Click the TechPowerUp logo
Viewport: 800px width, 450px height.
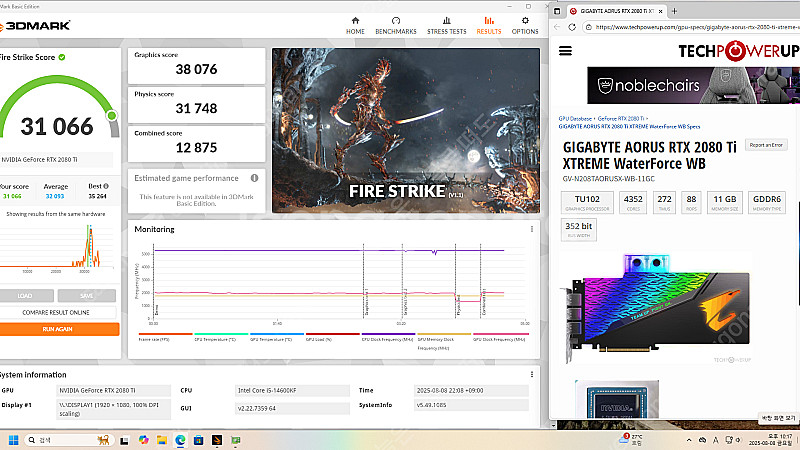pyautogui.click(x=739, y=51)
